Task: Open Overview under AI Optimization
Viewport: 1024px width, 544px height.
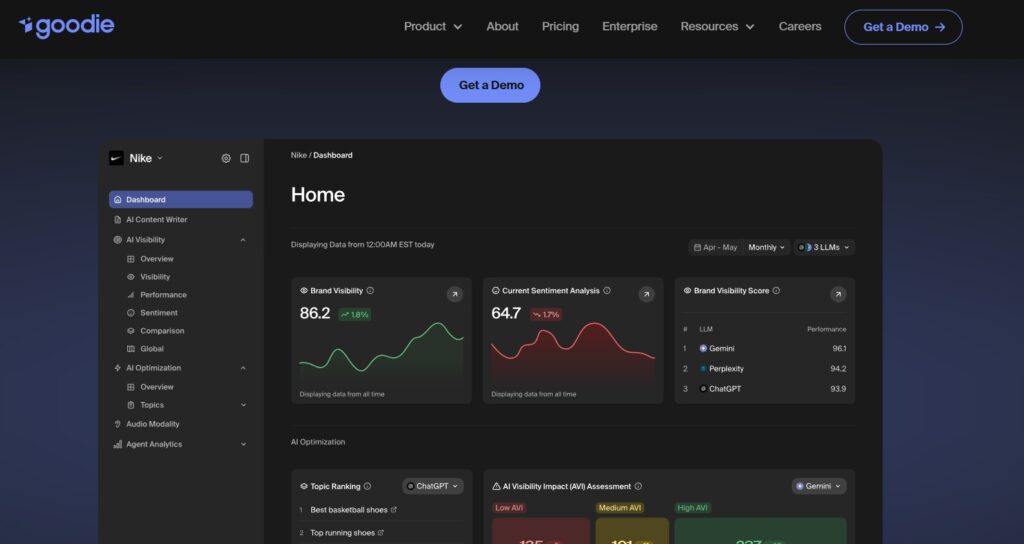Action: coord(157,387)
